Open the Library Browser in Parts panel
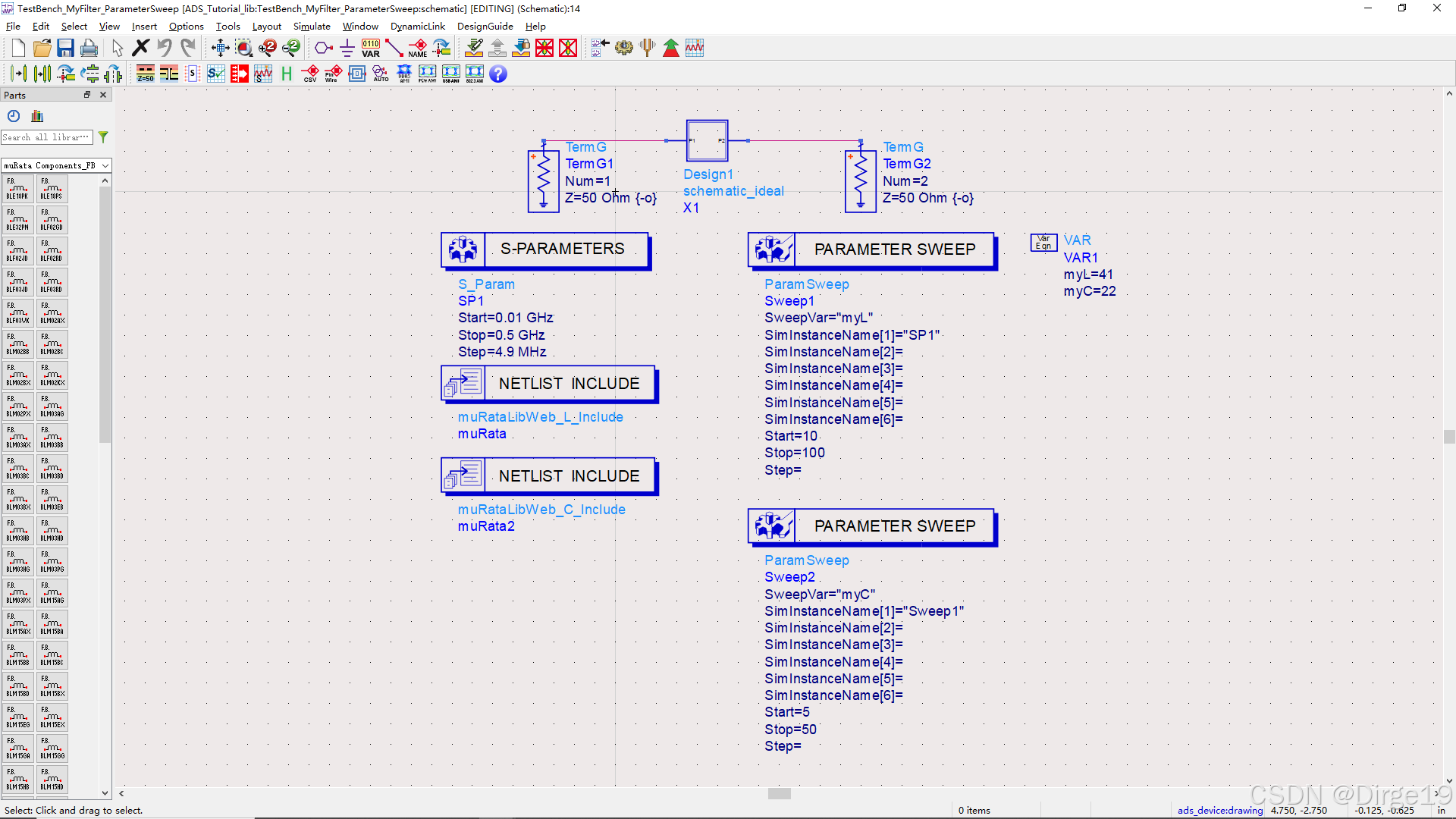The width and height of the screenshot is (1456, 819). pos(36,115)
